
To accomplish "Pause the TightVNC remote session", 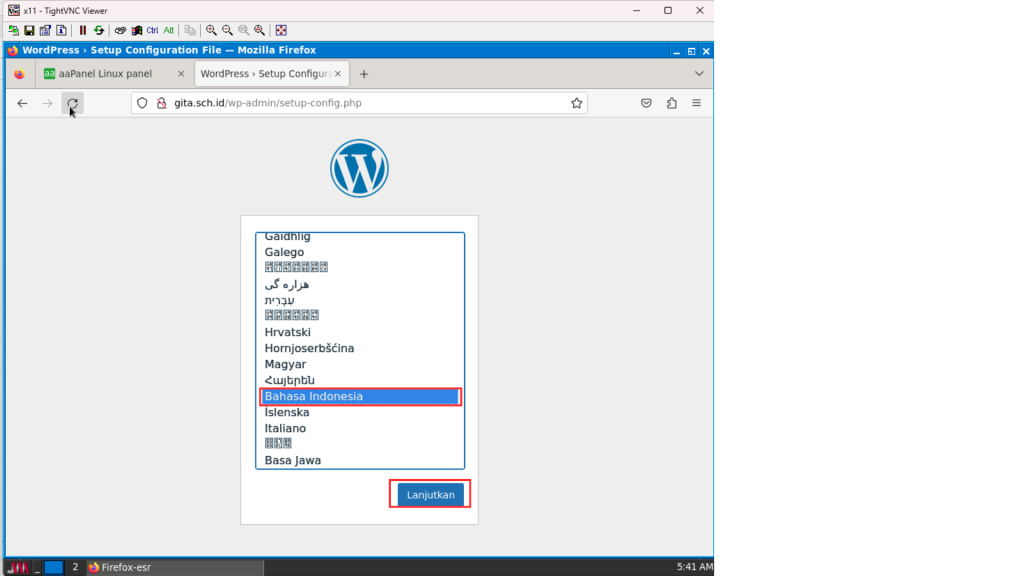I will pyautogui.click(x=83, y=30).
